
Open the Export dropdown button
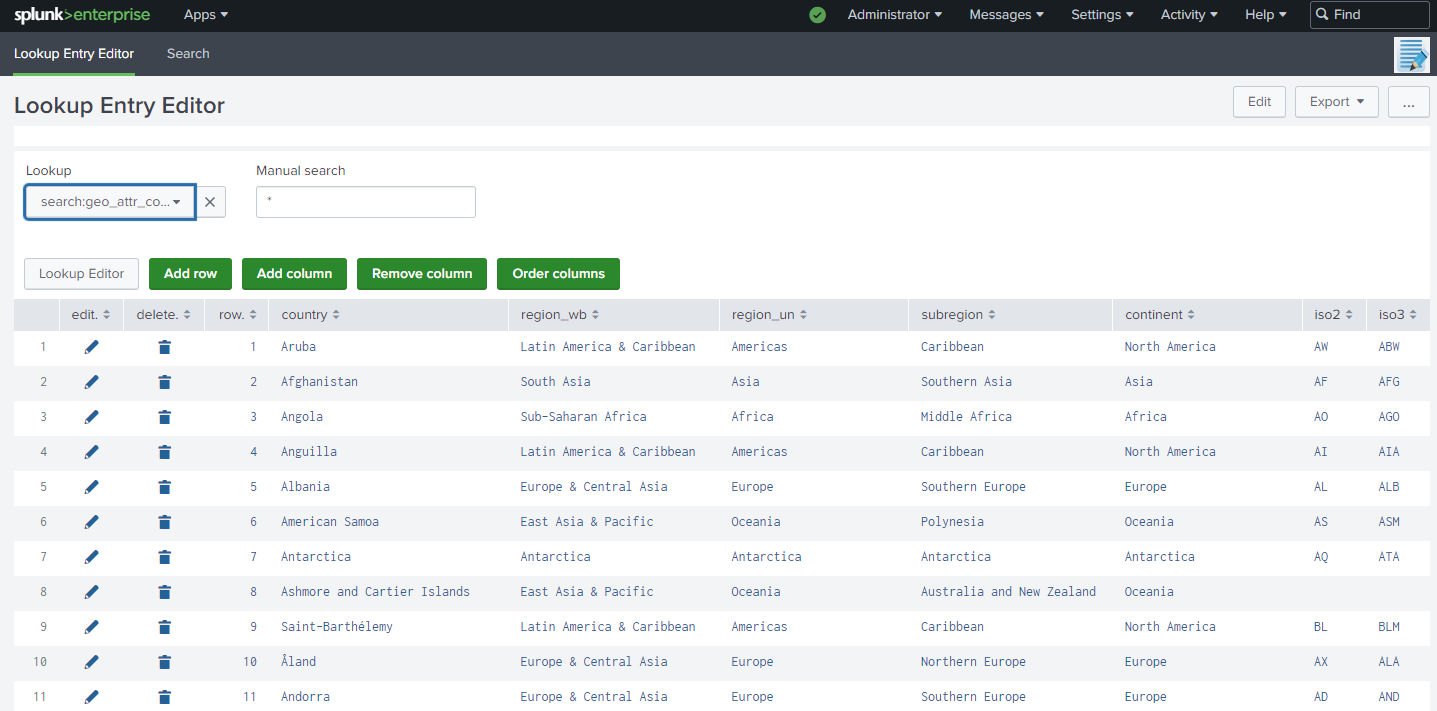1337,102
